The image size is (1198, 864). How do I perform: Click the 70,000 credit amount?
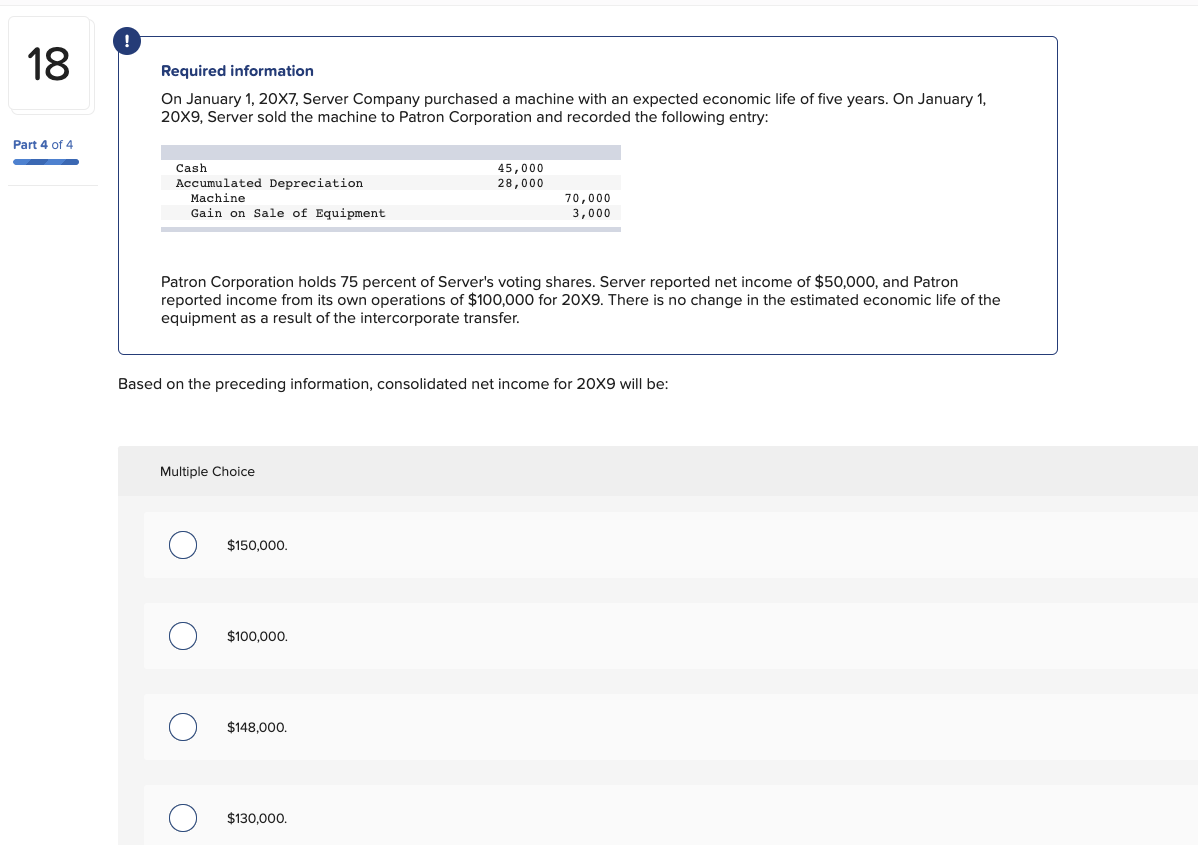[588, 199]
